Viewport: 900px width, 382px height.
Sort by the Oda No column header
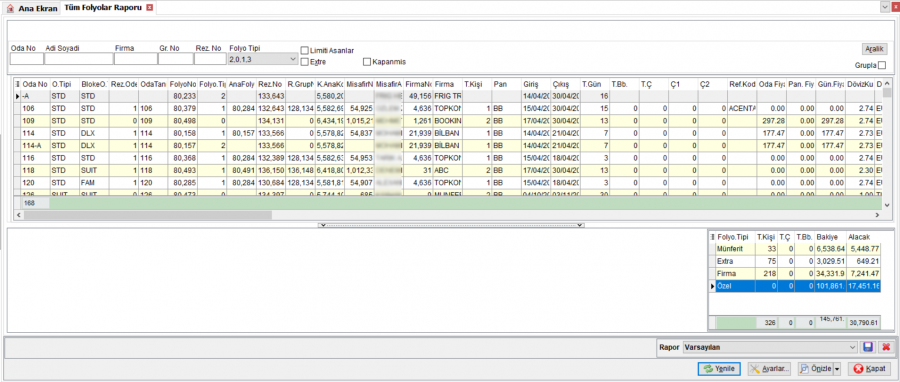click(35, 84)
